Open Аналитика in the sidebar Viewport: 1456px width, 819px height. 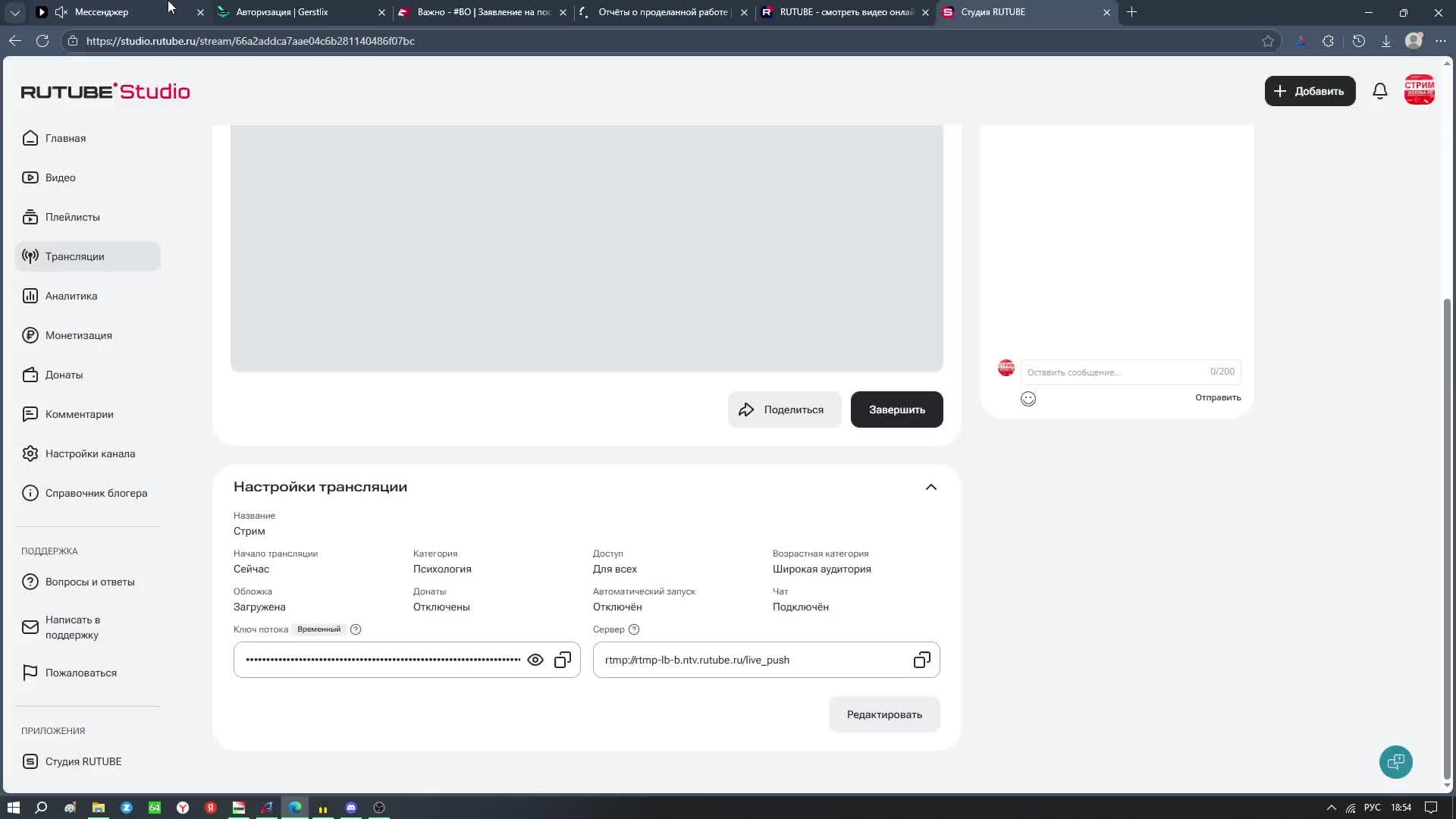tap(71, 296)
